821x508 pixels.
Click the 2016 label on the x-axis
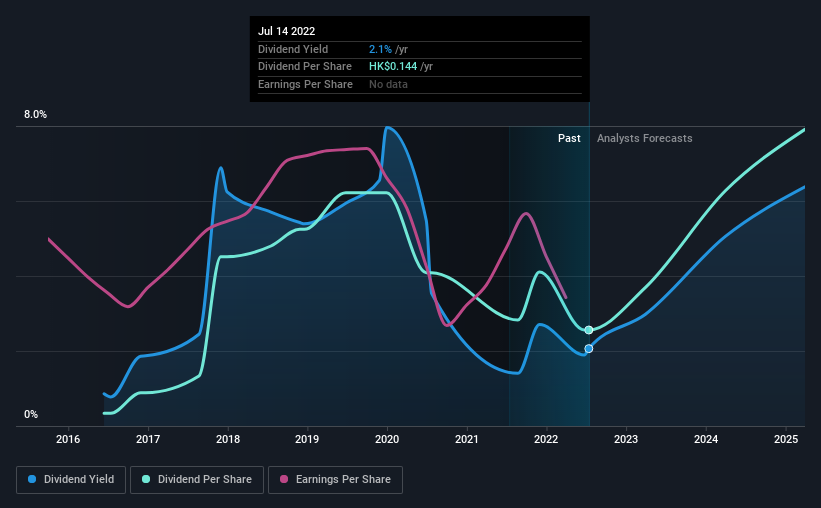point(68,439)
